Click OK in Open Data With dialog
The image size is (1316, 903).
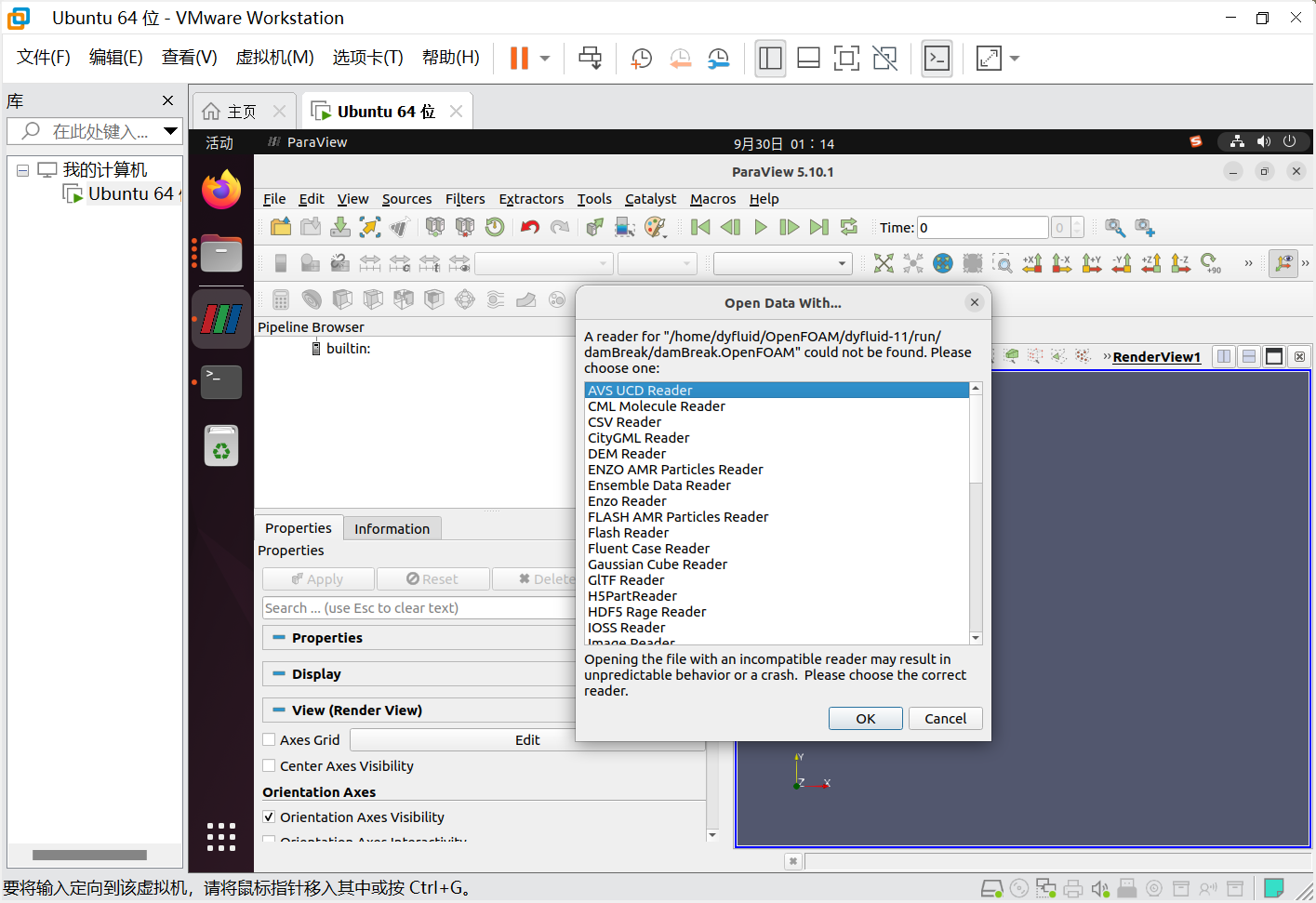[866, 718]
